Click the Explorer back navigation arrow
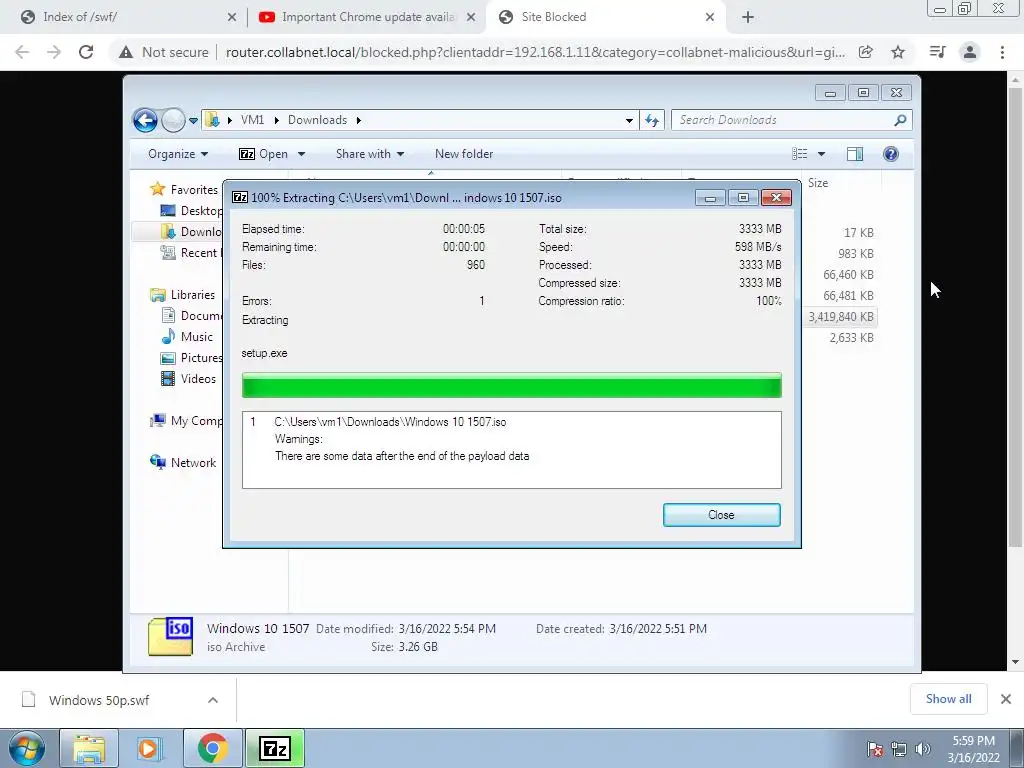This screenshot has width=1024, height=768. pos(145,120)
